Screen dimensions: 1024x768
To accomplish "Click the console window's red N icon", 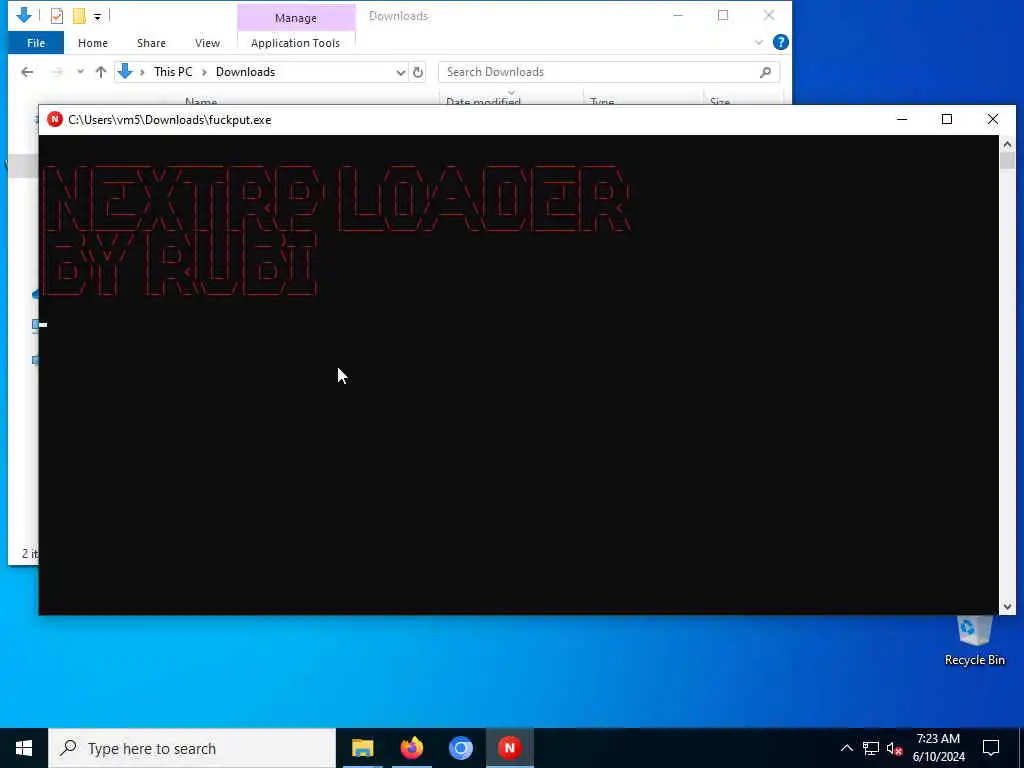I will (x=55, y=120).
